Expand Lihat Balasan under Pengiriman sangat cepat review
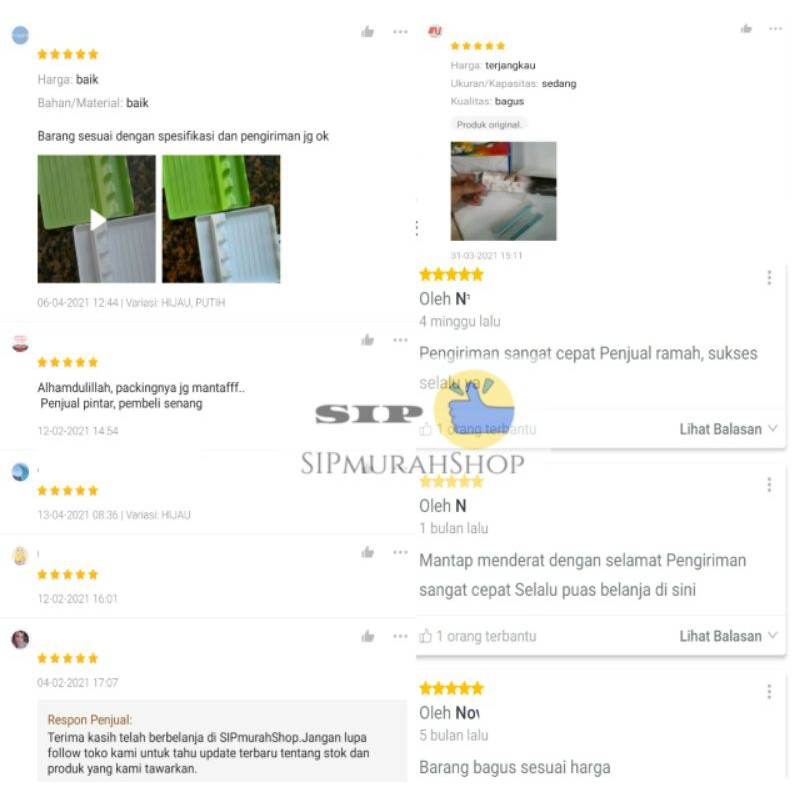 pyautogui.click(x=728, y=429)
